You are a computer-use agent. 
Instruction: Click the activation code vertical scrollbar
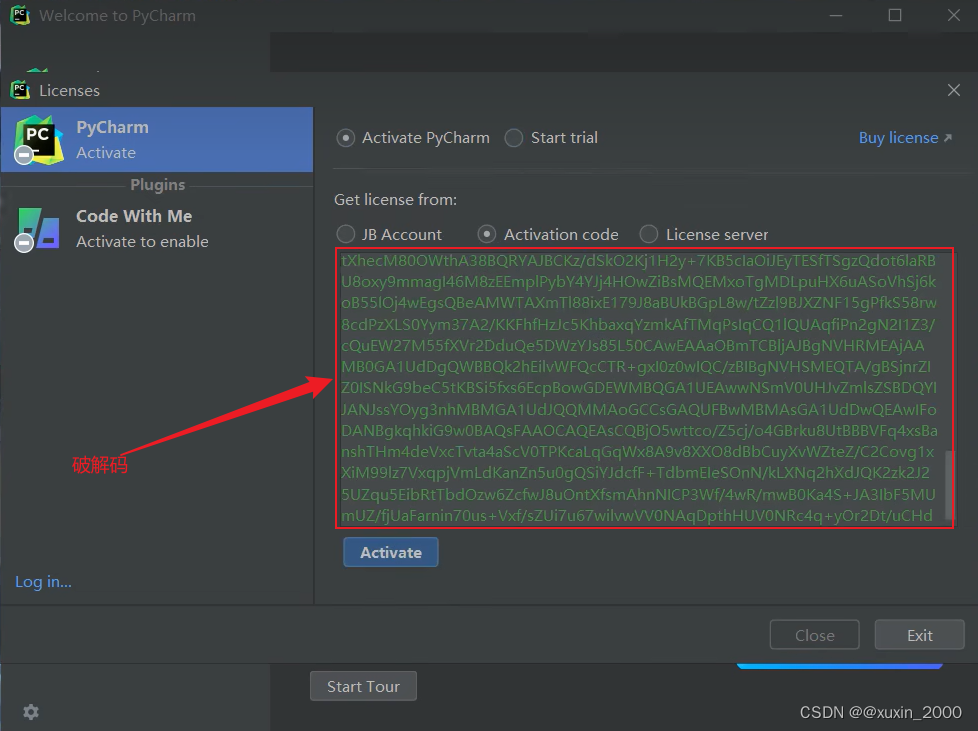[949, 485]
